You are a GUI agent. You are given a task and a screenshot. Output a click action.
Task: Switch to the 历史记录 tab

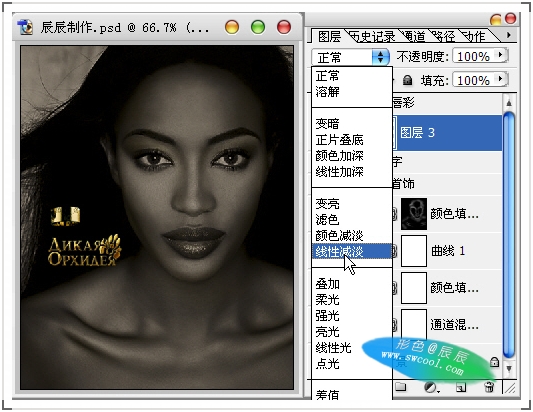374,36
